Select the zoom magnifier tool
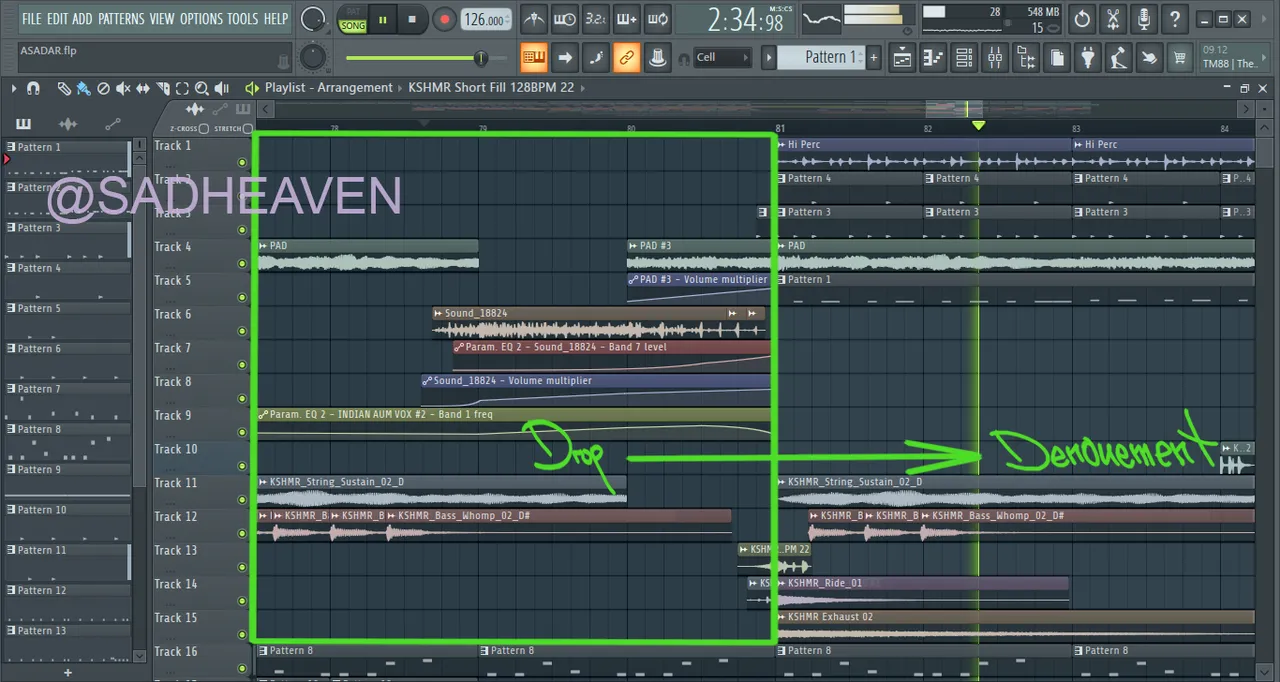 click(201, 88)
